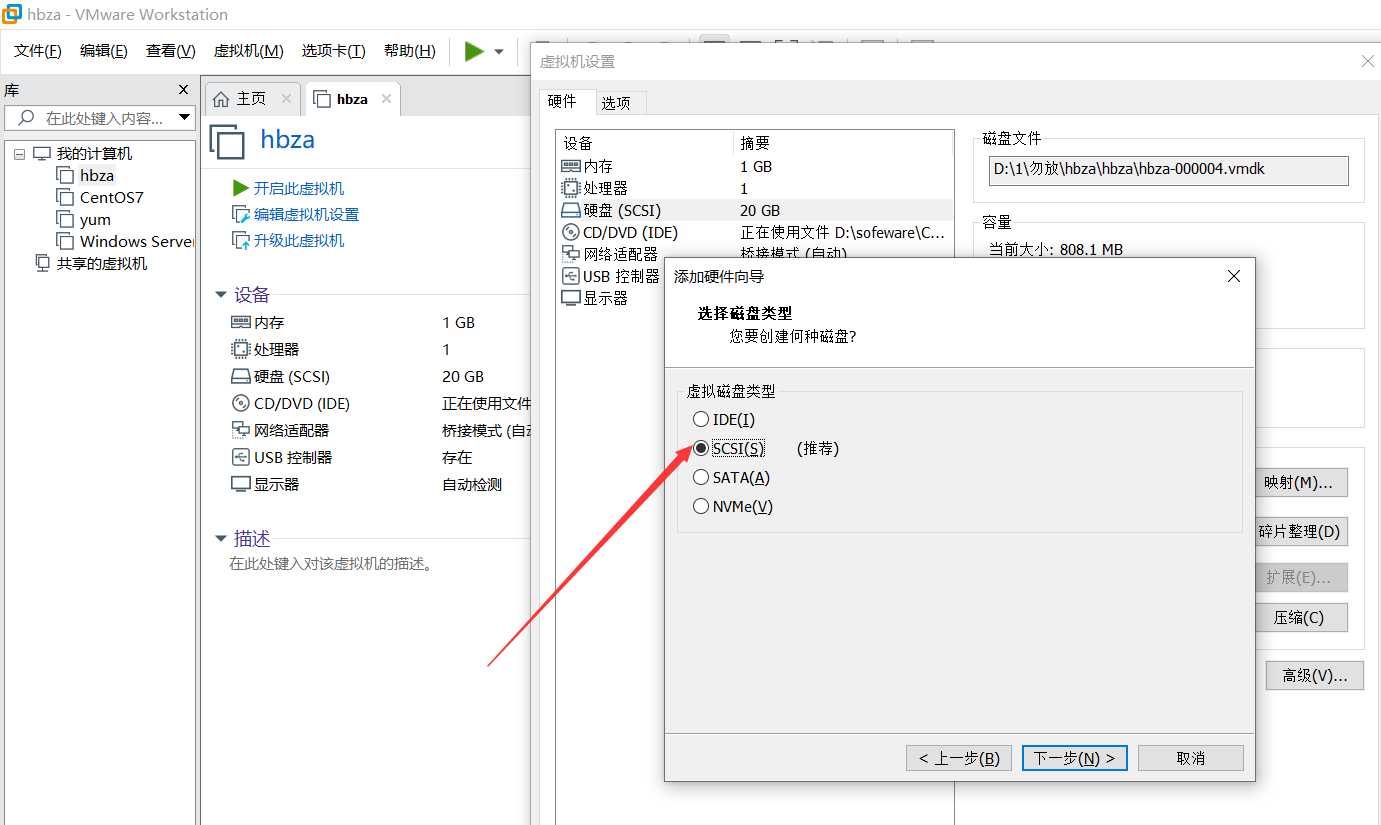
Task: Click the hard disk icon in 虚拟机设置 list
Action: pyautogui.click(x=571, y=210)
